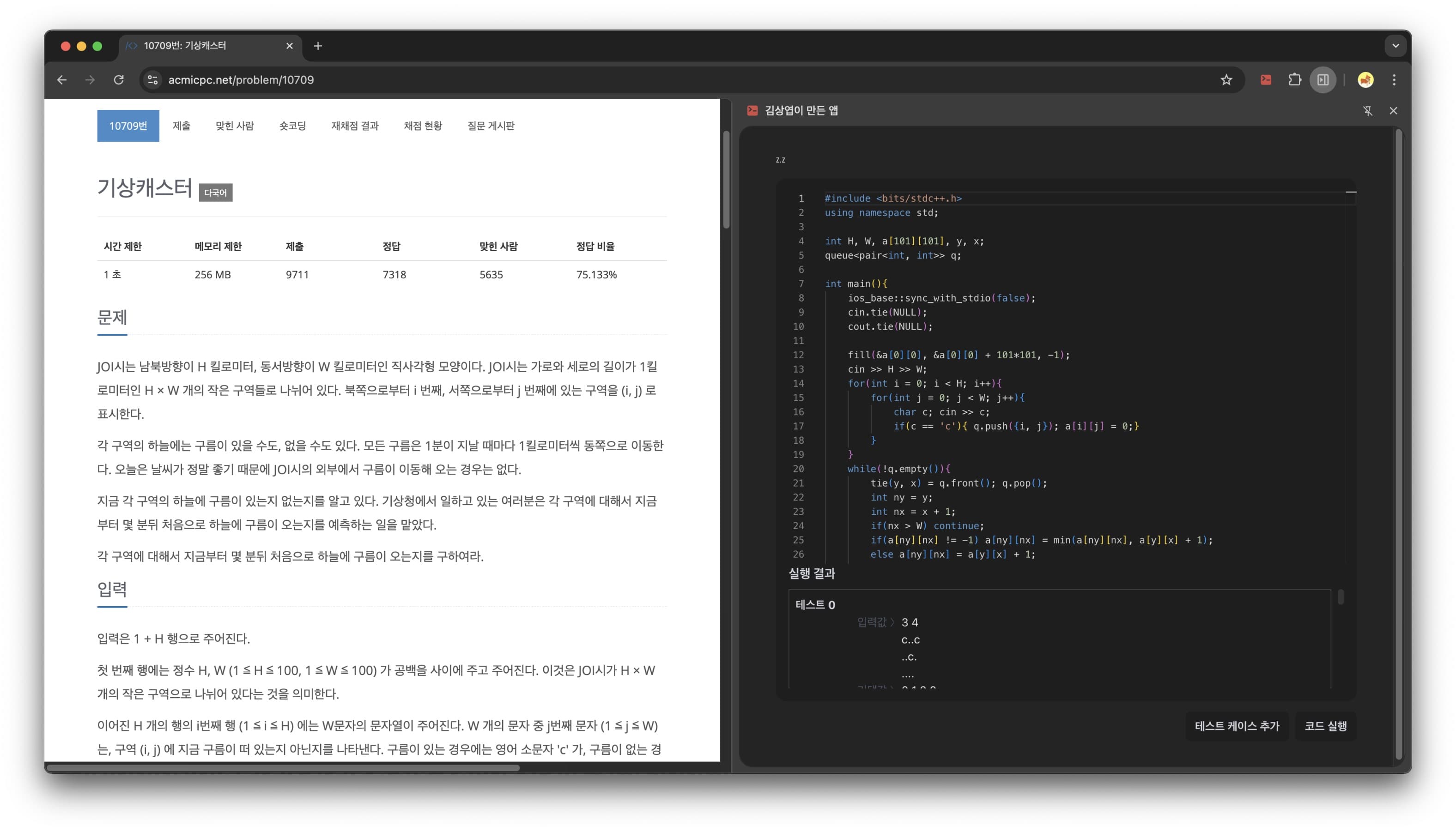Screen dimensions: 1456x832
Task: Open a new browser tab with plus icon
Action: 318,46
